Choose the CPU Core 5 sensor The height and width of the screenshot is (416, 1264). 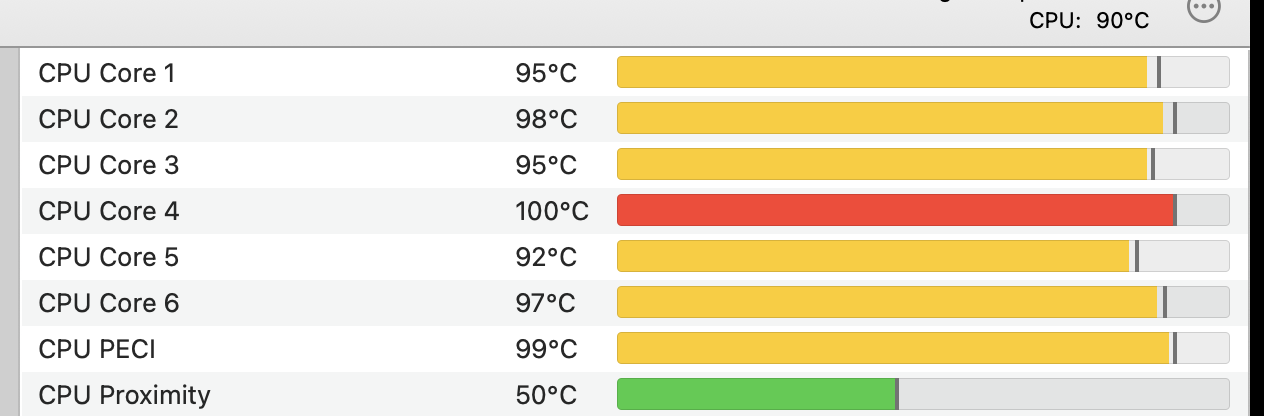108,257
